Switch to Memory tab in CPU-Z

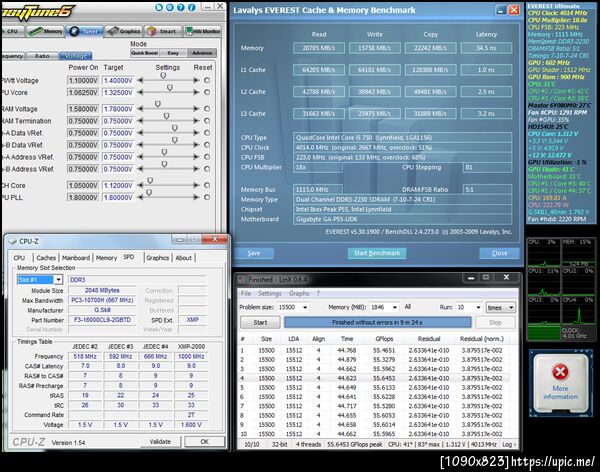click(106, 258)
